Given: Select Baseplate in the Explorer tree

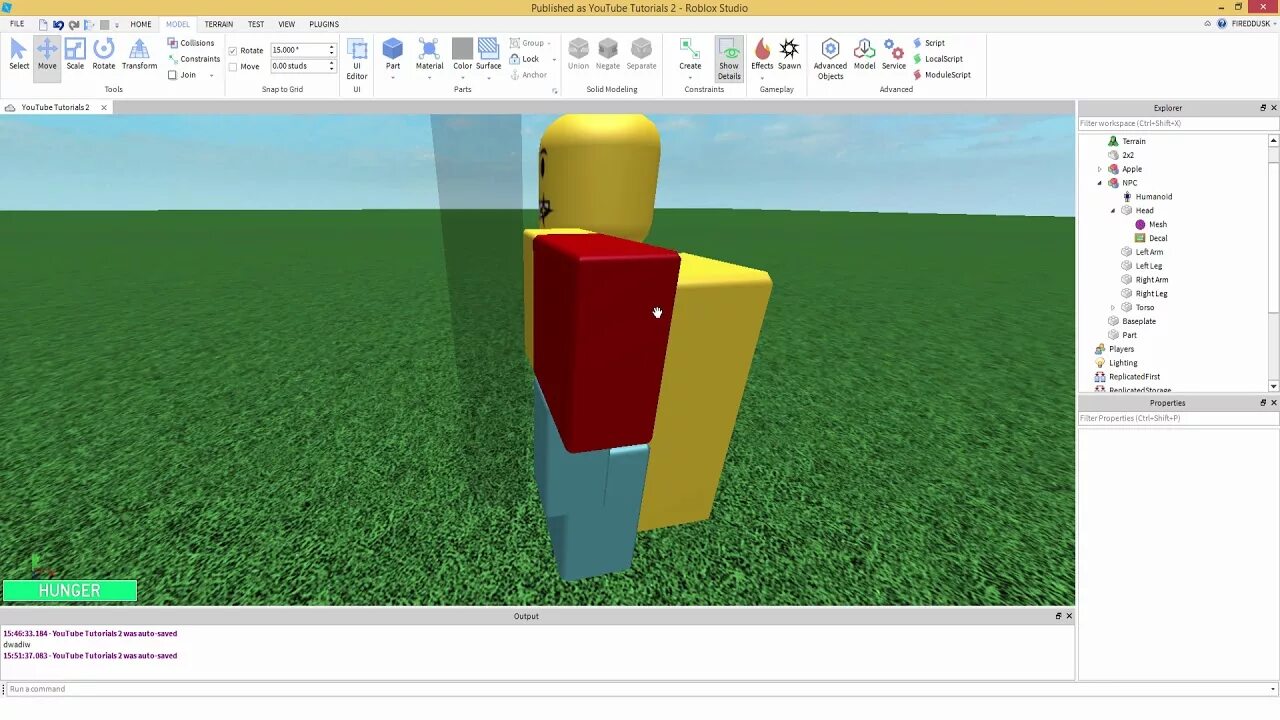Looking at the screenshot, I should (1139, 321).
